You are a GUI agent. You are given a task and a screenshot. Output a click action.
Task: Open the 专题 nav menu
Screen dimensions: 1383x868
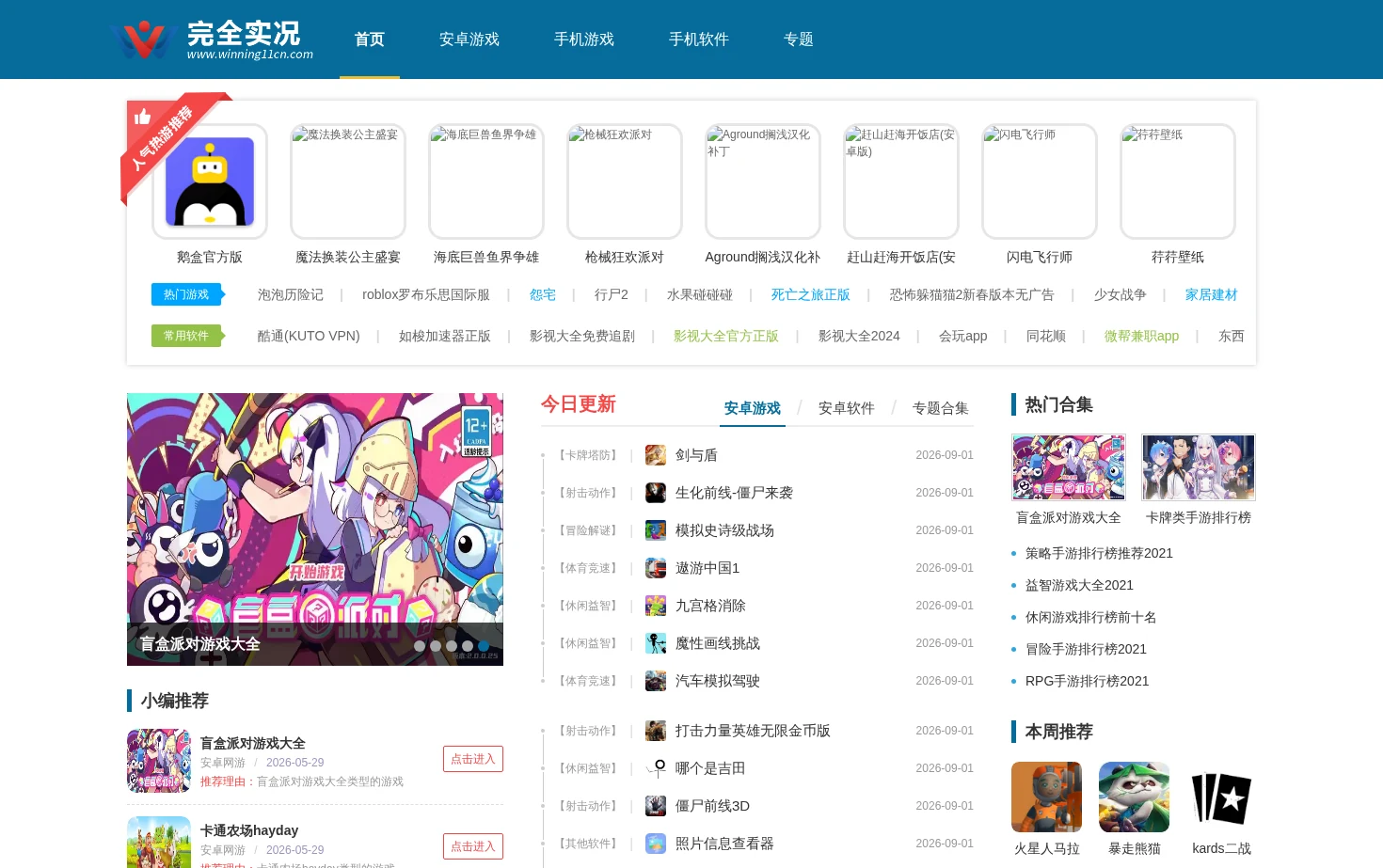point(799,39)
